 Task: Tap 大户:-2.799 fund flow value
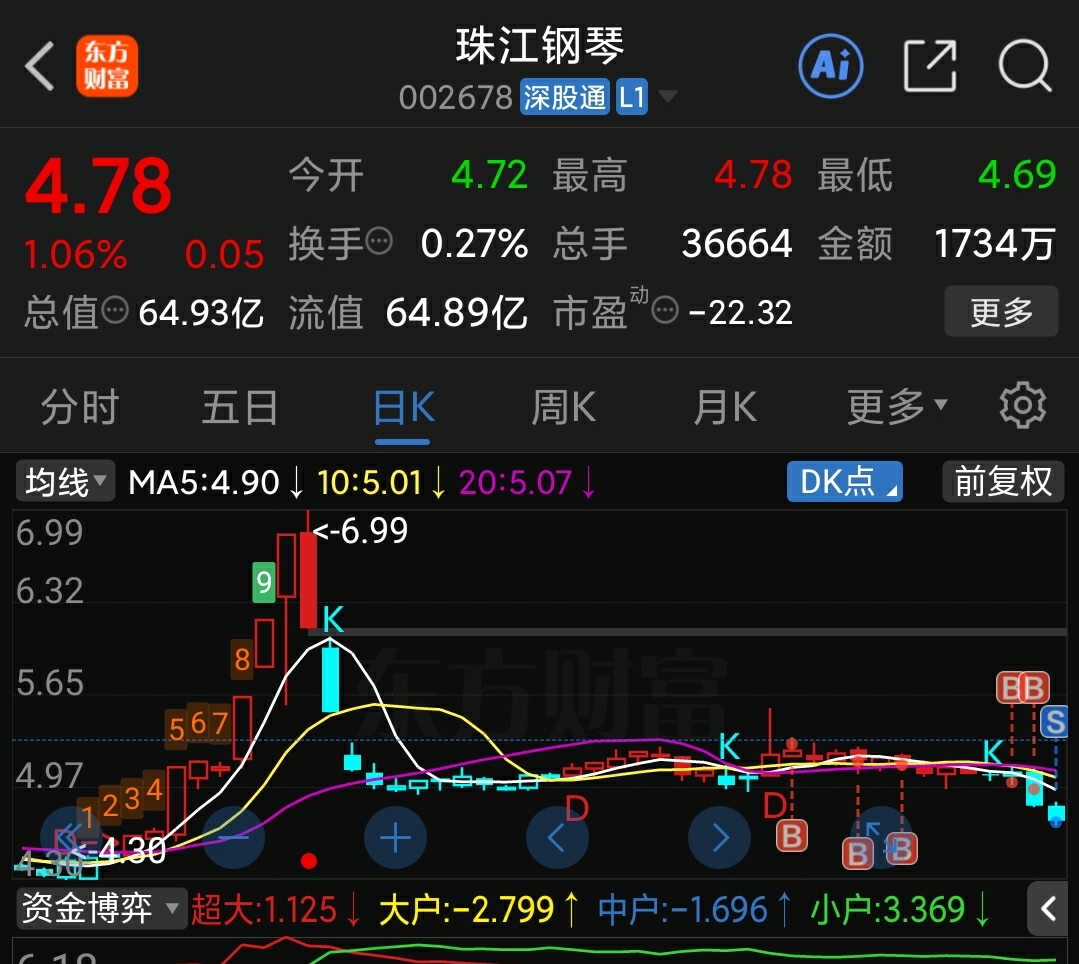467,909
